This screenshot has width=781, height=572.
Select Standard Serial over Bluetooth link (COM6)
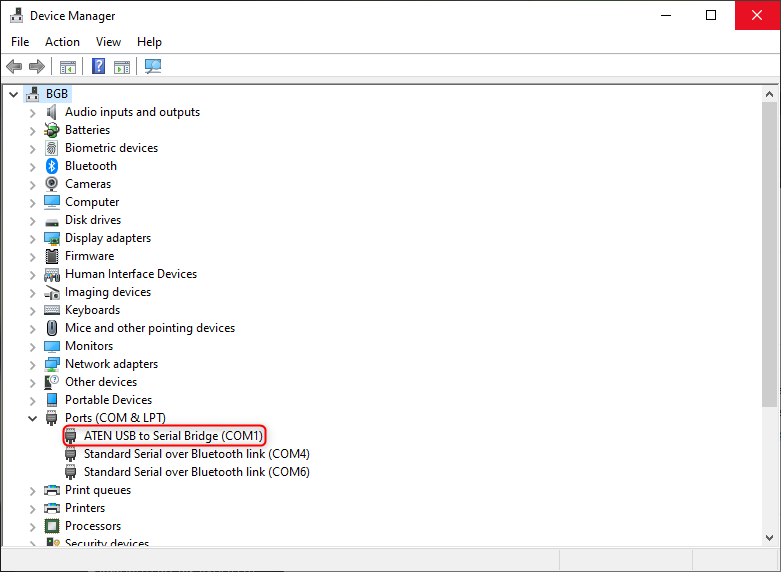pyautogui.click(x=197, y=472)
